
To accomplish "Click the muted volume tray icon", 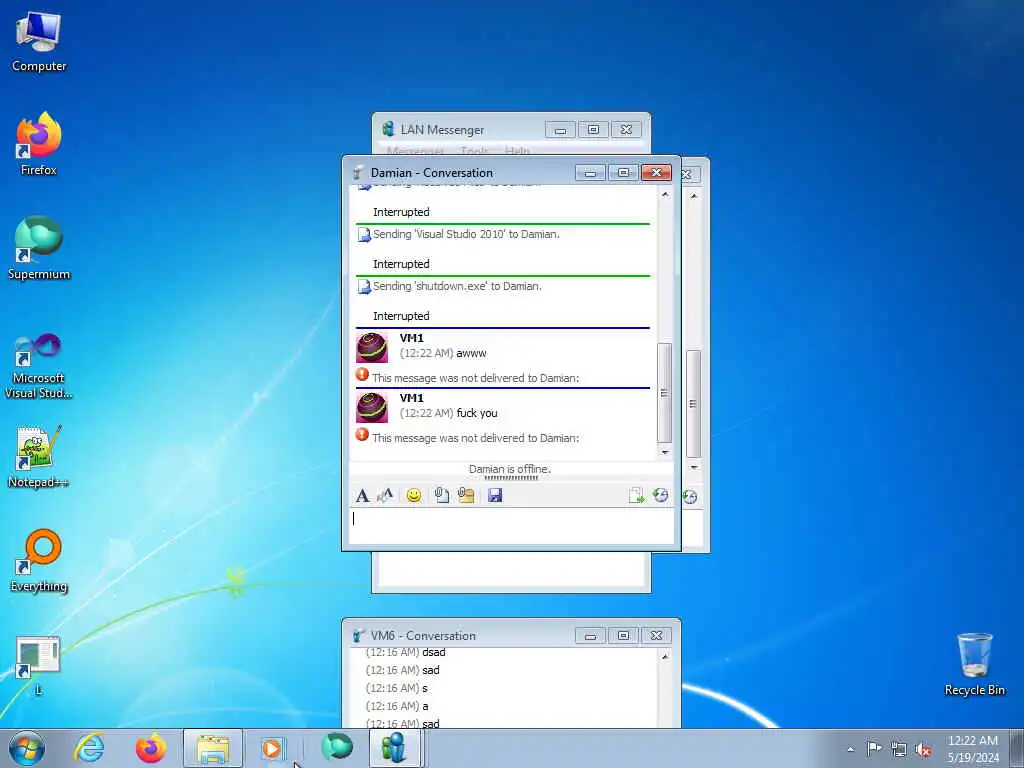I will (x=923, y=749).
